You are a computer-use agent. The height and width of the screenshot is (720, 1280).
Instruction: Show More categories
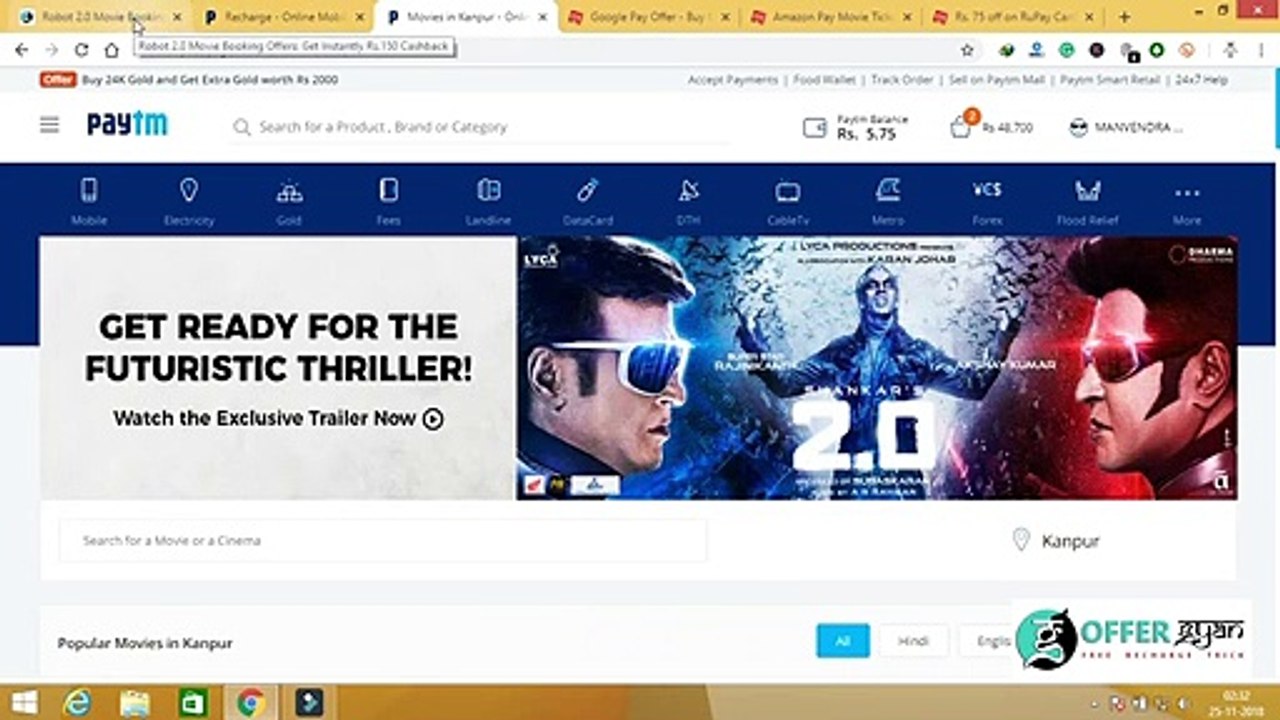tap(1187, 201)
